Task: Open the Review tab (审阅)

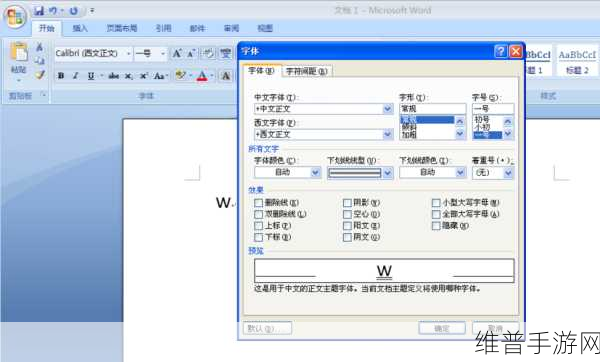Action: tap(232, 28)
